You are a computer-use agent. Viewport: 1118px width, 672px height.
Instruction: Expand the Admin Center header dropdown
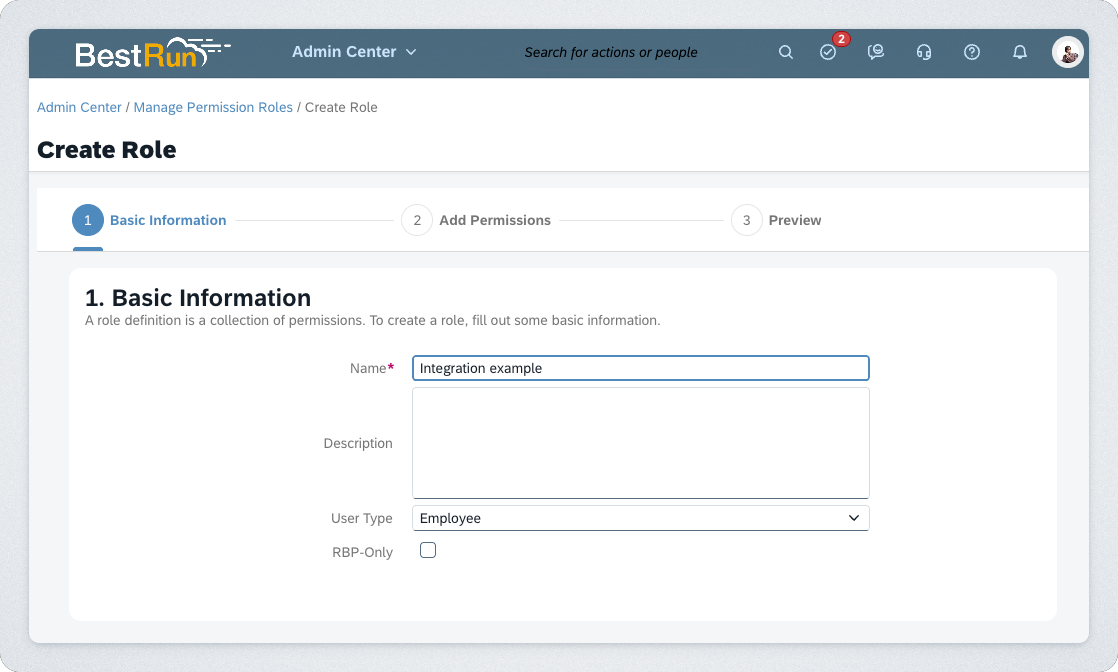pos(354,52)
